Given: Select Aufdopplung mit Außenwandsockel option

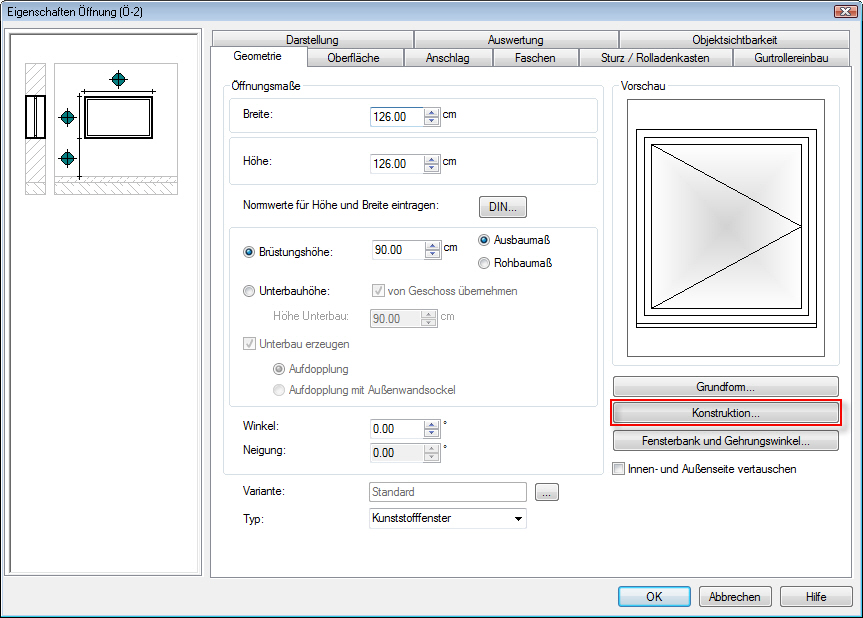Looking at the screenshot, I should click(x=279, y=390).
